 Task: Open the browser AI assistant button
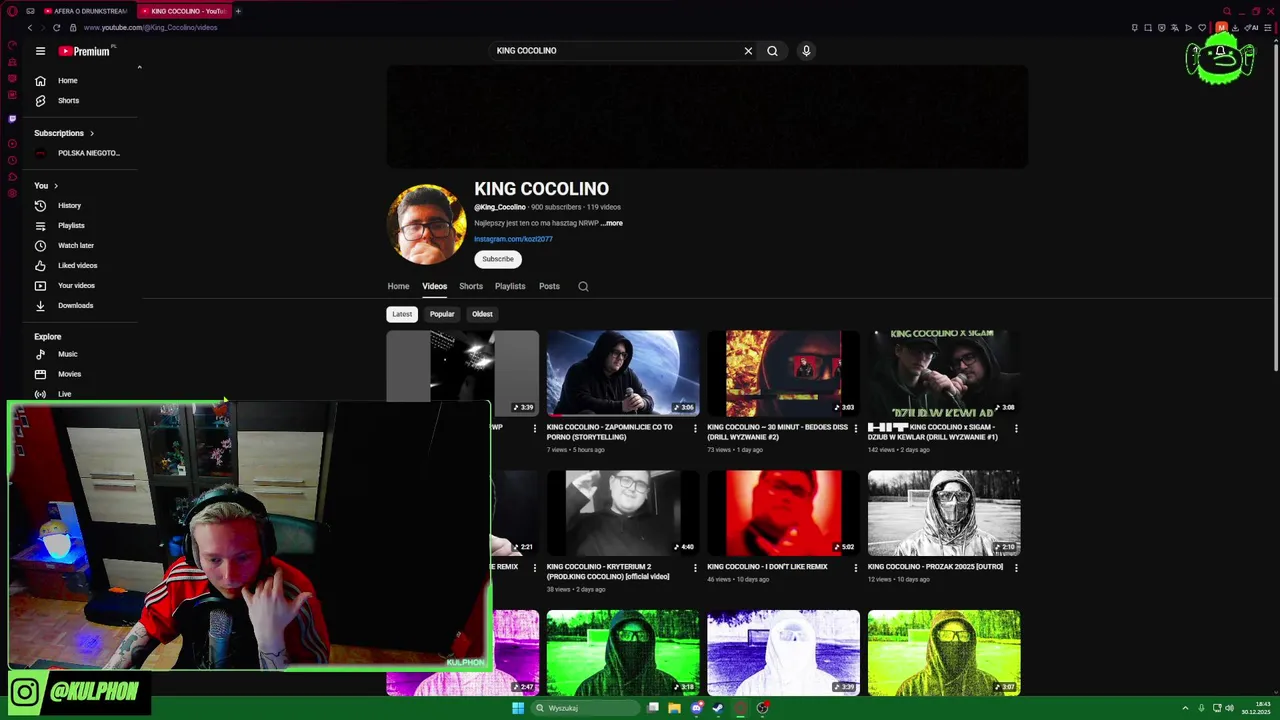coord(1251,28)
